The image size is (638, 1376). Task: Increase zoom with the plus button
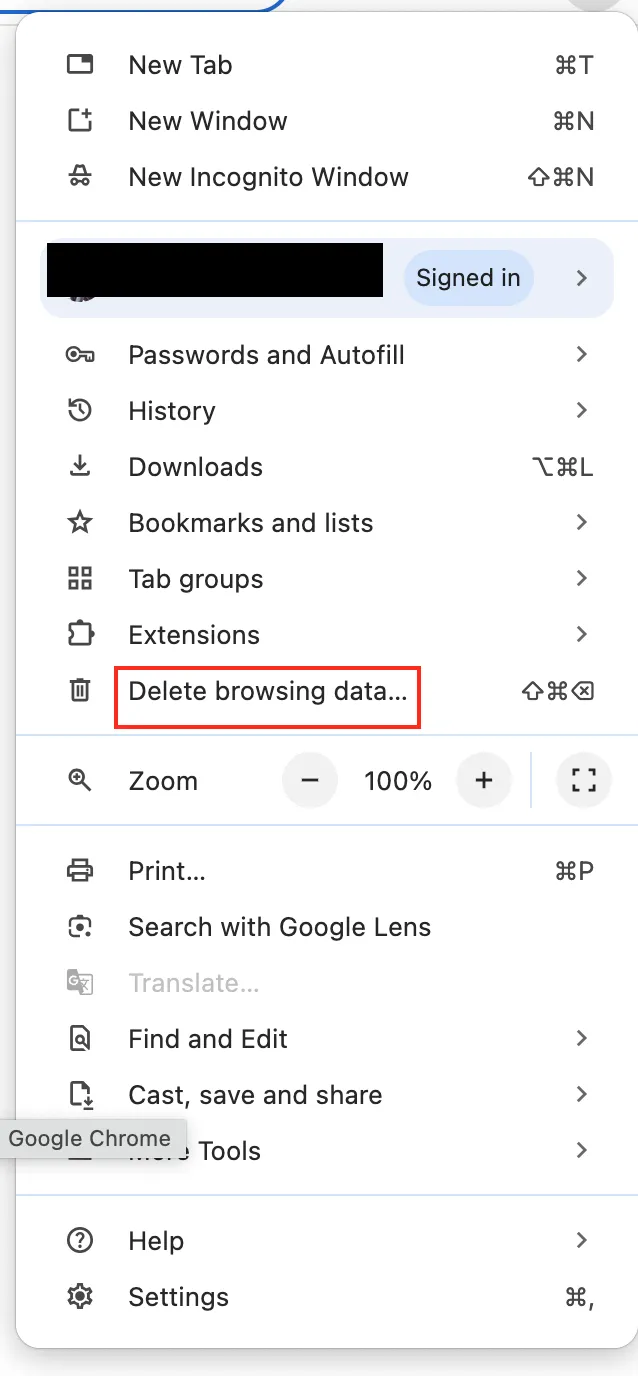[484, 780]
